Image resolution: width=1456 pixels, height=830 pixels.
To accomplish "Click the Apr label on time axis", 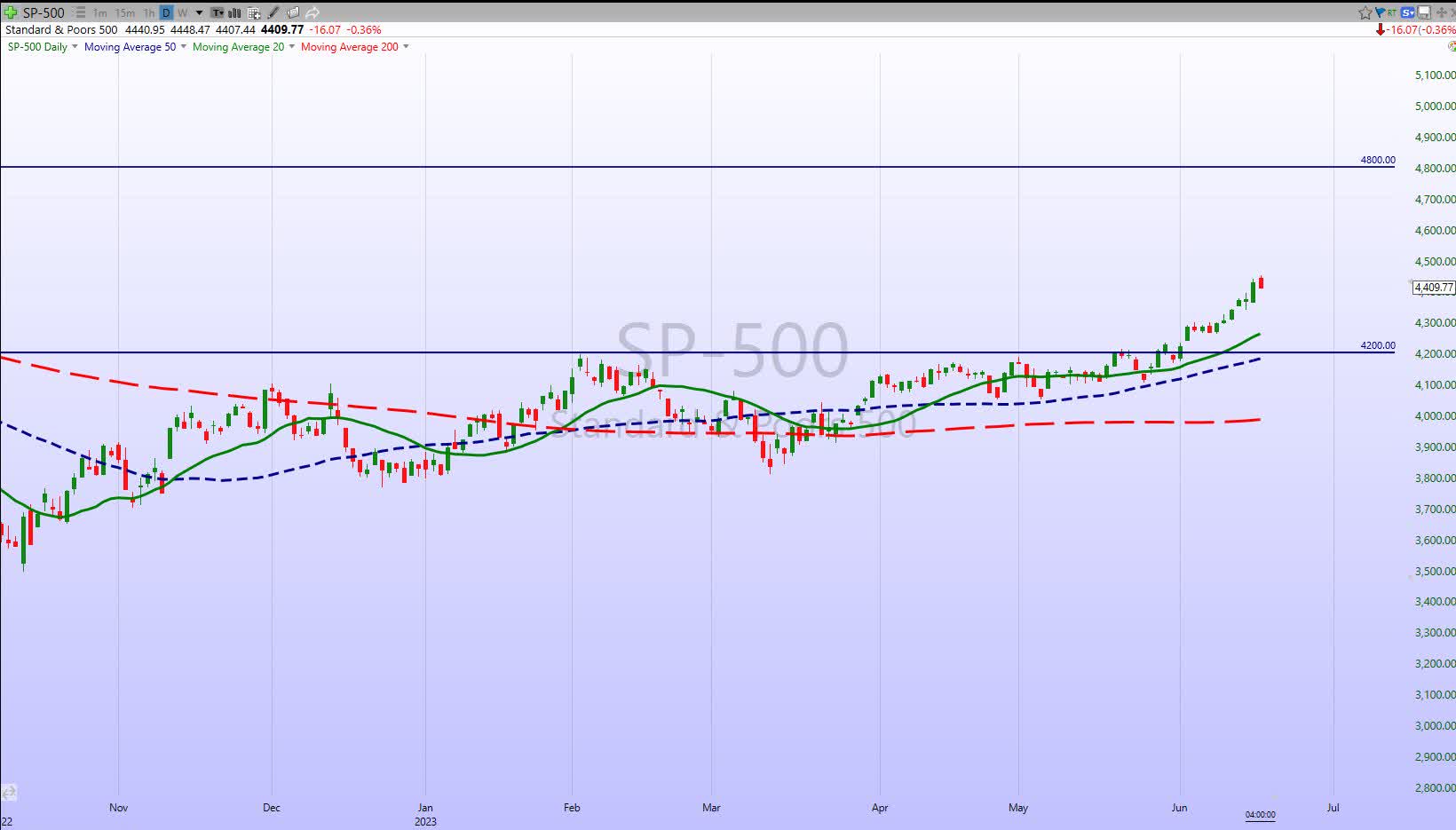I will click(x=880, y=808).
